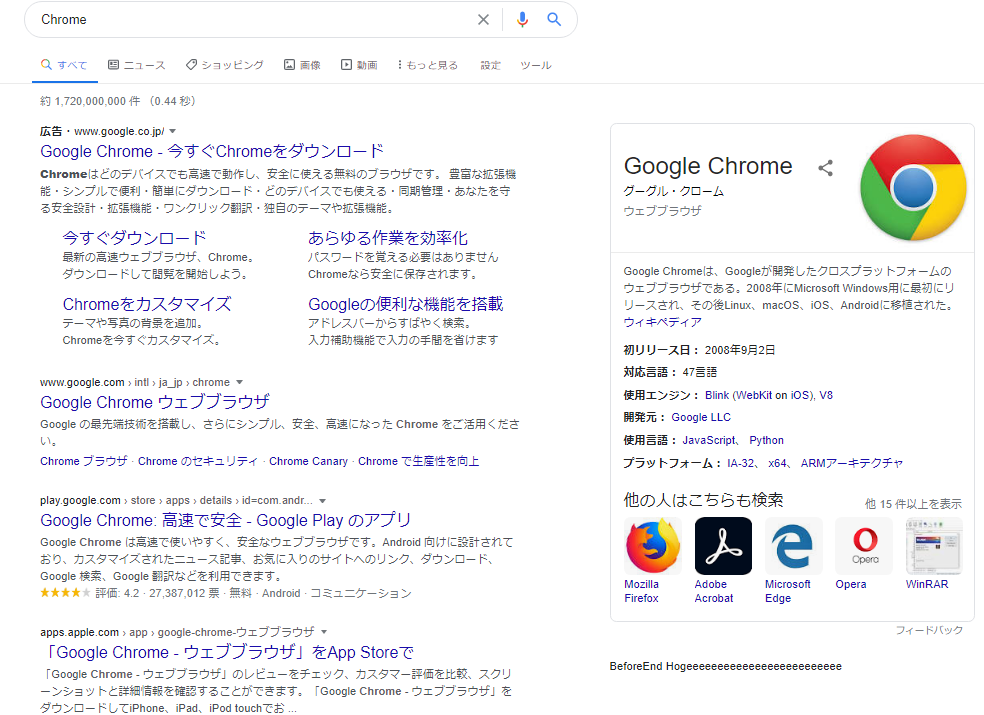Open the Google Play のアプリ result title
The width and height of the screenshot is (984, 715).
click(x=225, y=520)
